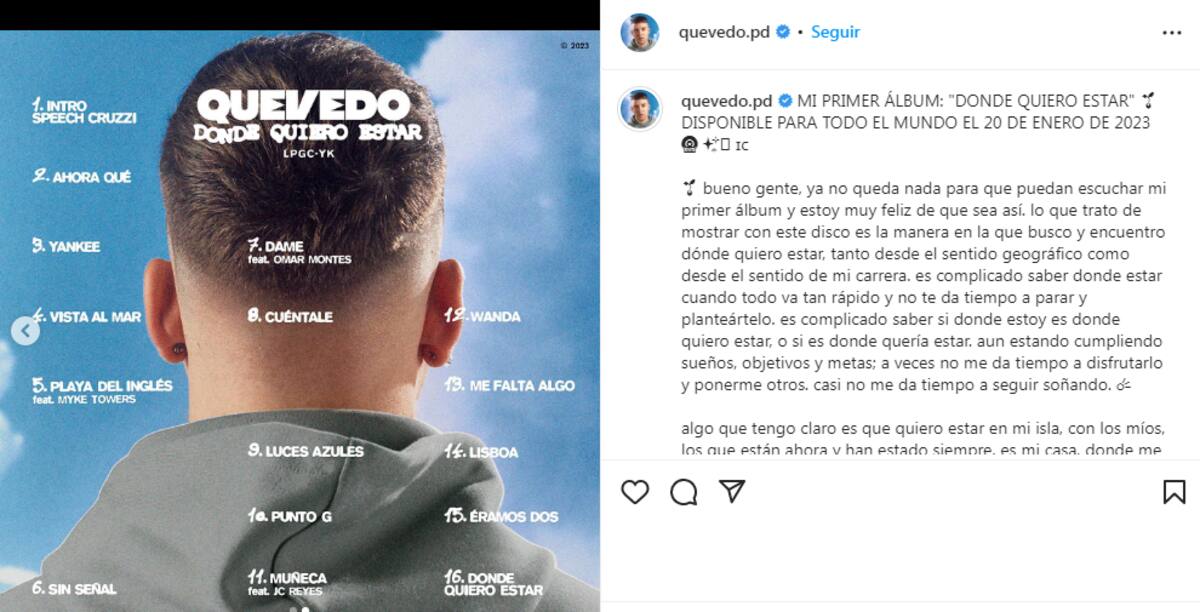Open comments with the speech bubble icon
Image resolution: width=1200 pixels, height=612 pixels.
click(x=684, y=491)
